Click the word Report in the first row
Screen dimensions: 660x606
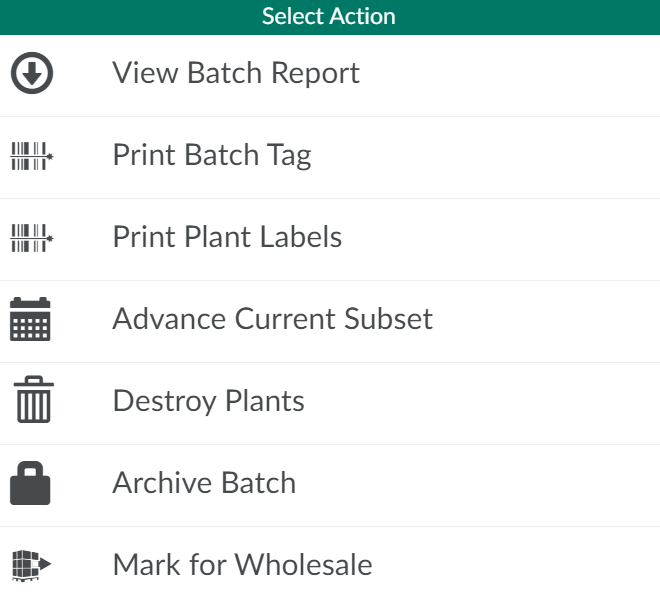click(314, 73)
